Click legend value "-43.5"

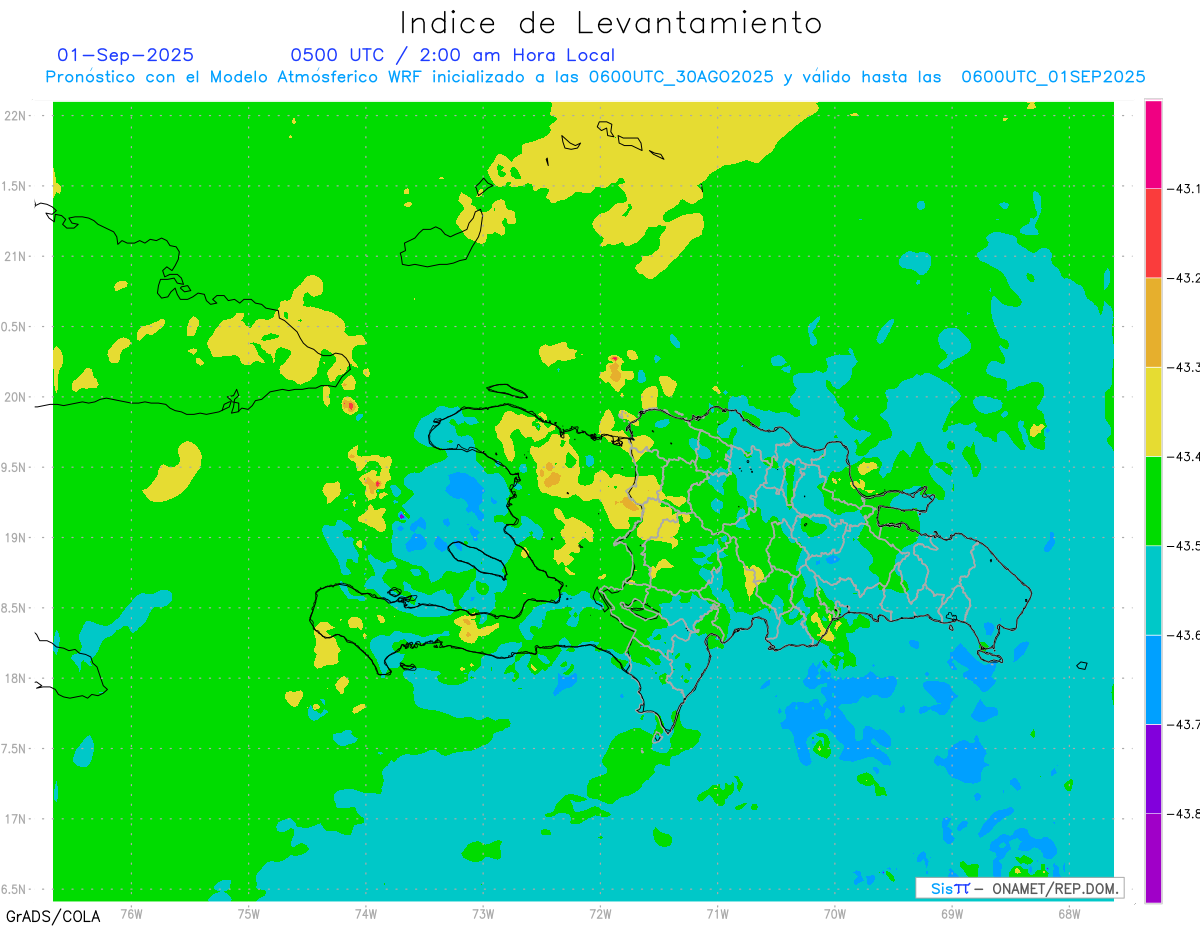[x=1183, y=545]
